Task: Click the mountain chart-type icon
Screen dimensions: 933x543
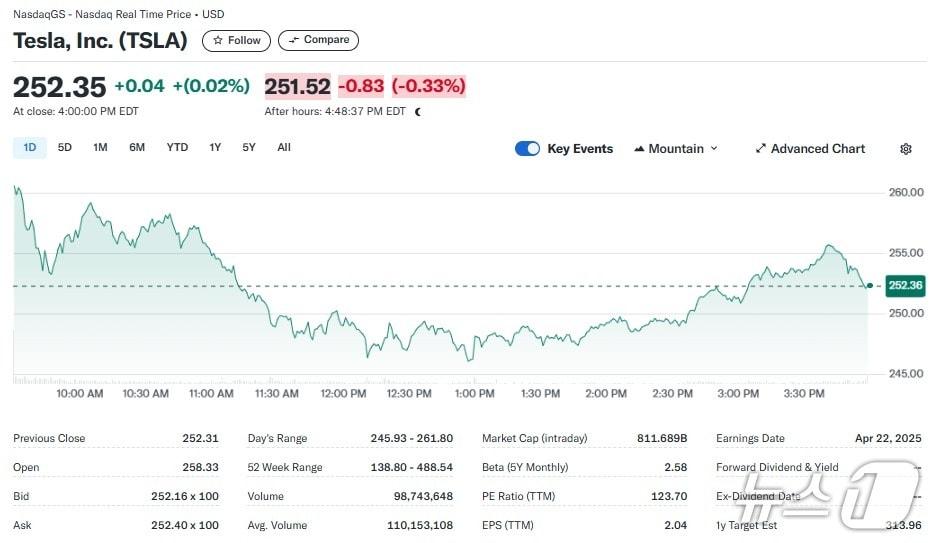Action: click(x=638, y=149)
